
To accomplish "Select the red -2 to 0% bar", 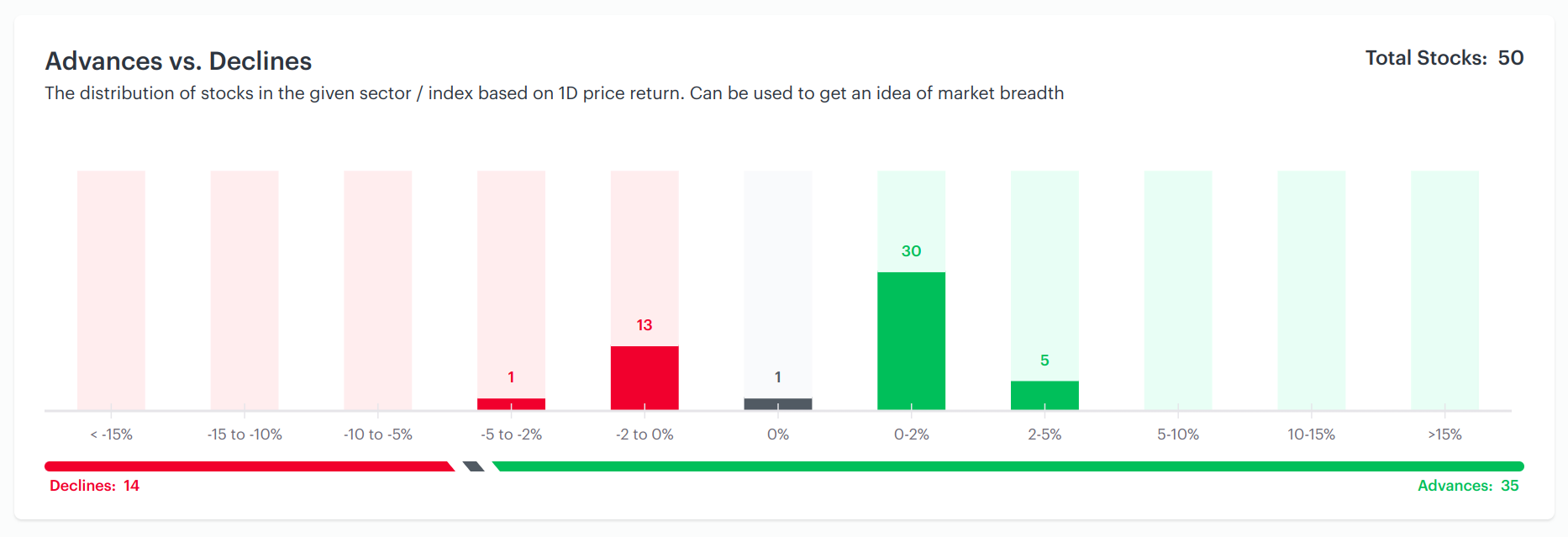I will [645, 378].
